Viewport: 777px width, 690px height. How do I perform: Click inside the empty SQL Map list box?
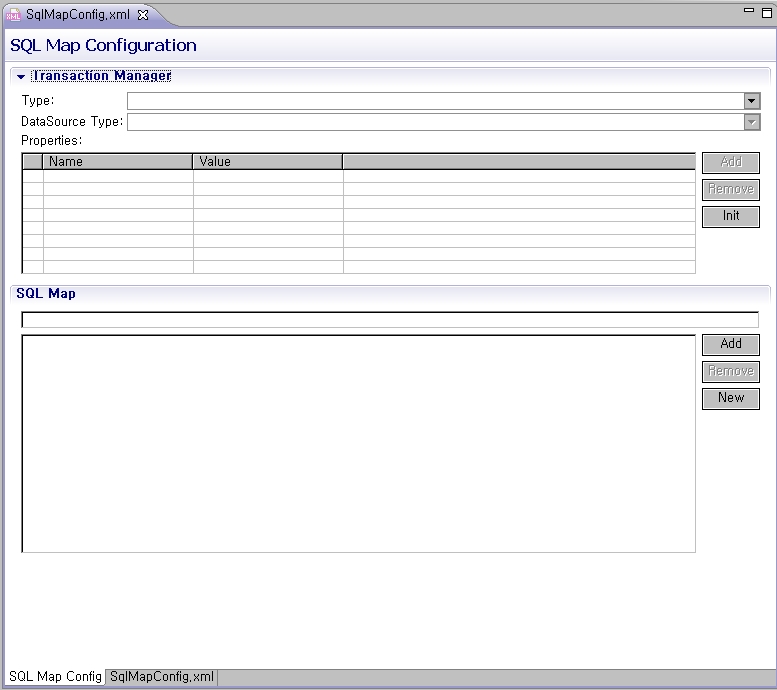click(x=358, y=443)
